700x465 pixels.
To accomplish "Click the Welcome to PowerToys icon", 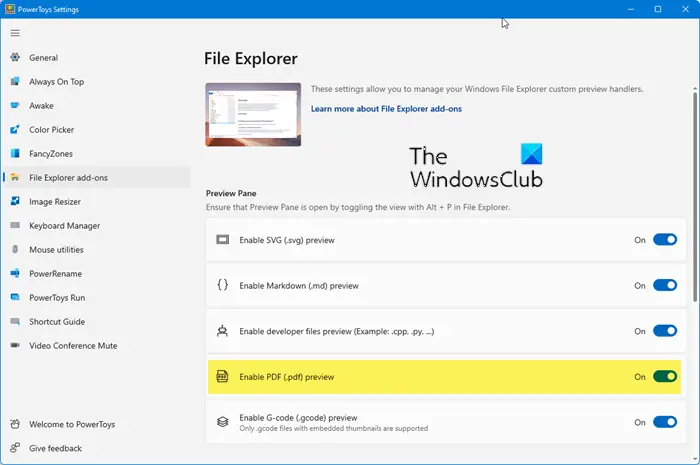I will pyautogui.click(x=15, y=424).
